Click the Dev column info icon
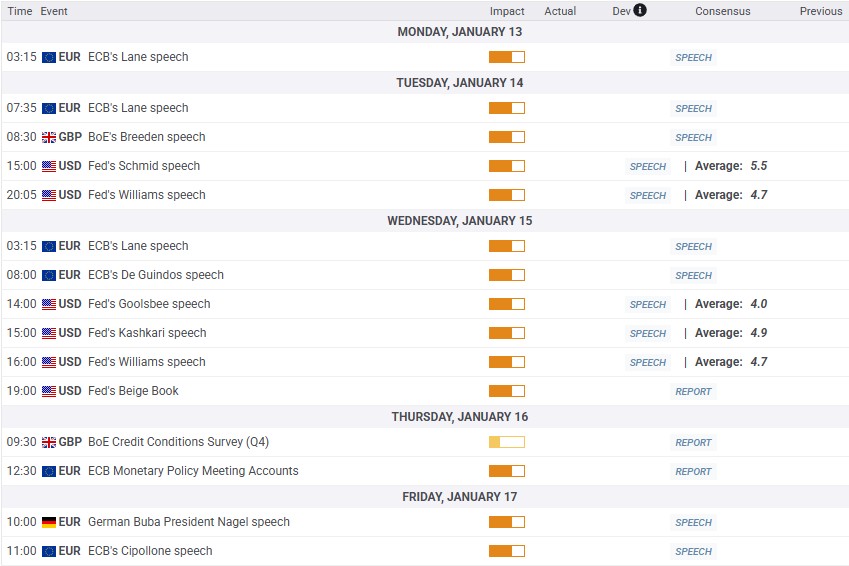Image resolution: width=849 pixels, height=566 pixels. coord(640,11)
